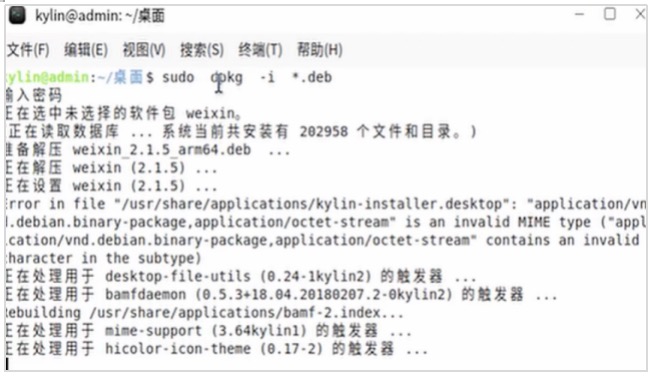Open the 文件(F) menu
The height and width of the screenshot is (376, 650).
pos(28,50)
